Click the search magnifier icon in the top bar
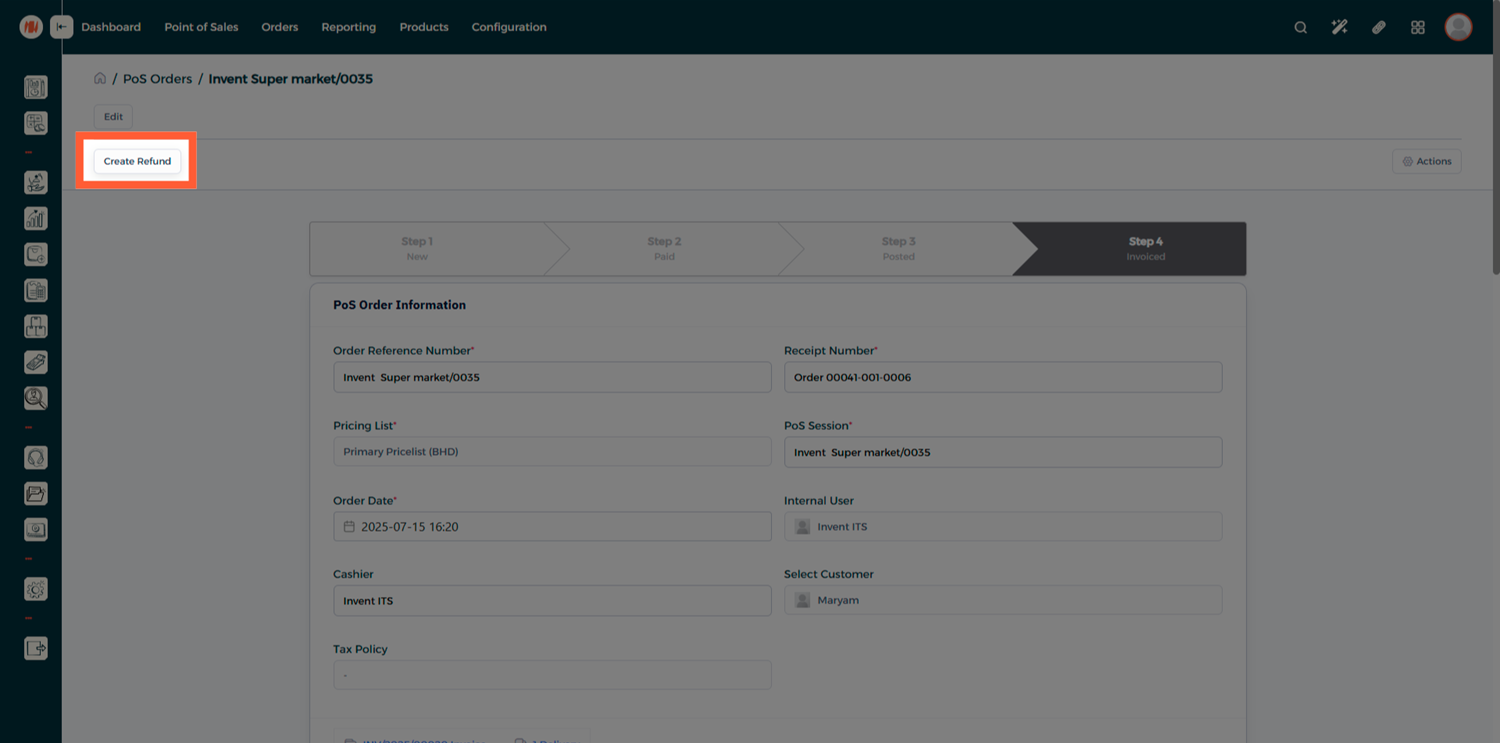 [x=1300, y=27]
